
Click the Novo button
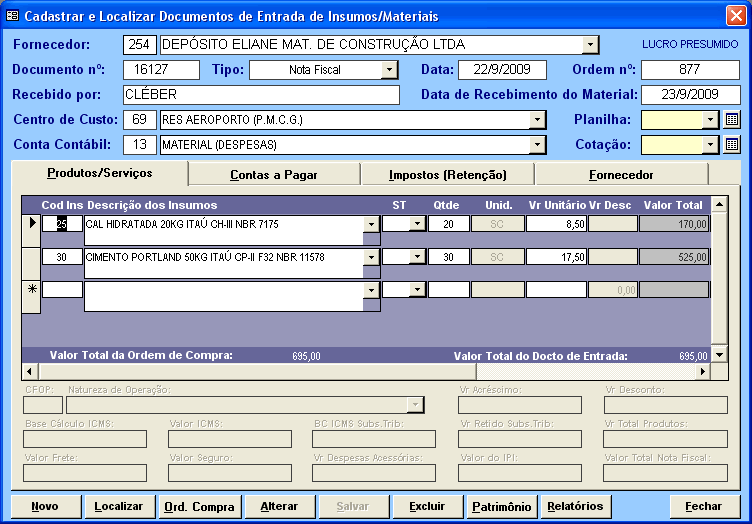point(45,507)
